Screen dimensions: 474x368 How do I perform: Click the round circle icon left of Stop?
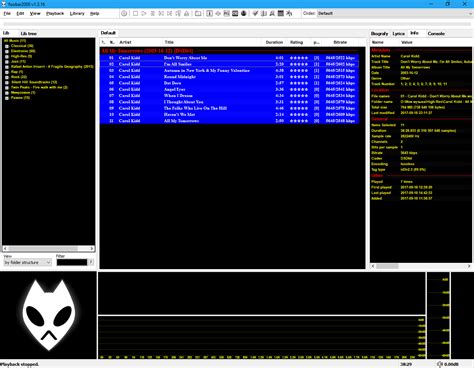click(124, 13)
